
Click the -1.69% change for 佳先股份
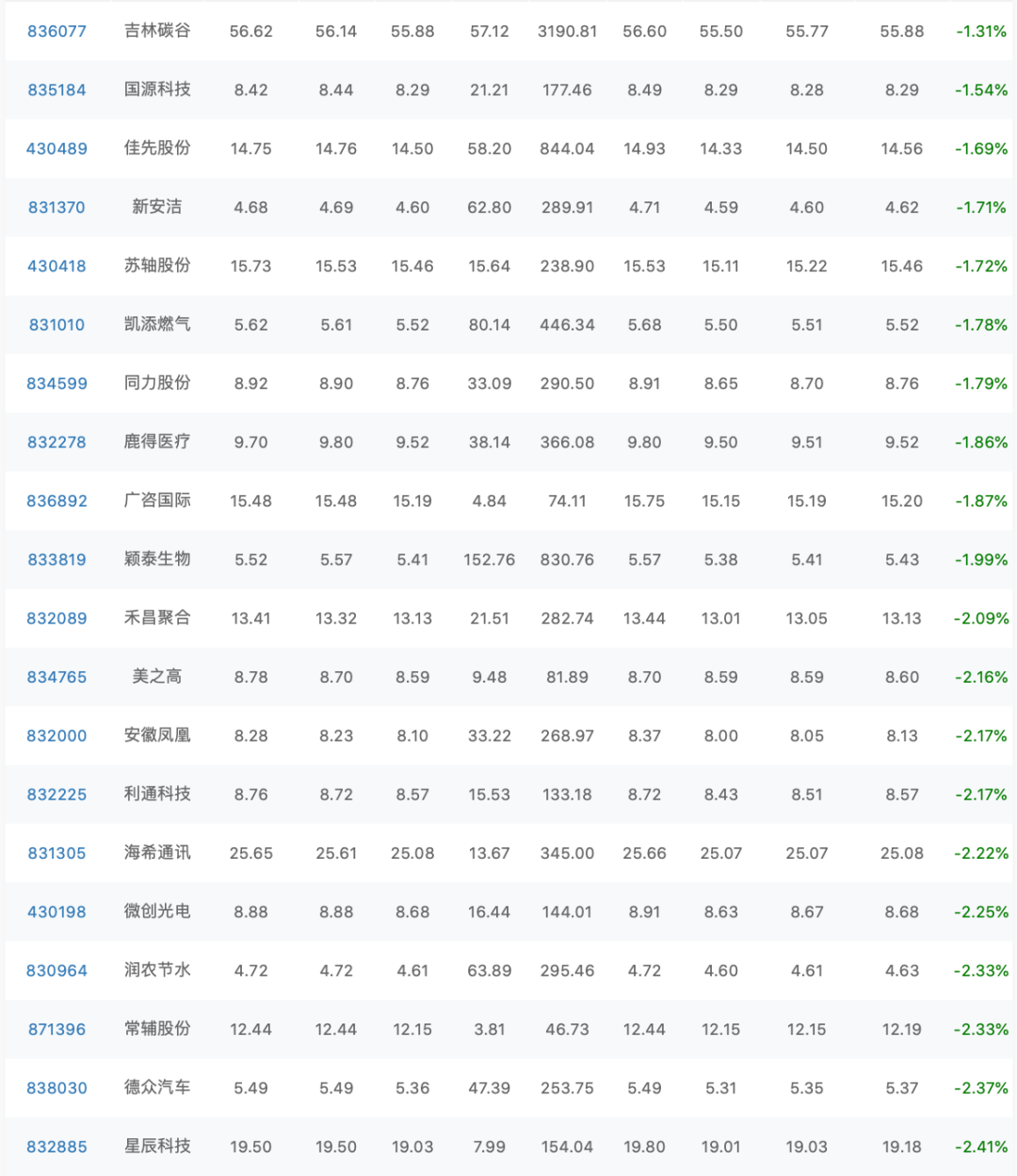point(981,149)
